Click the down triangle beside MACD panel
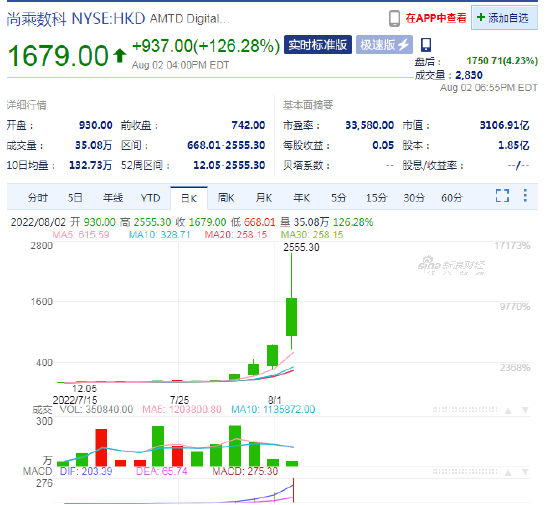The height and width of the screenshot is (505, 550). pos(525,472)
